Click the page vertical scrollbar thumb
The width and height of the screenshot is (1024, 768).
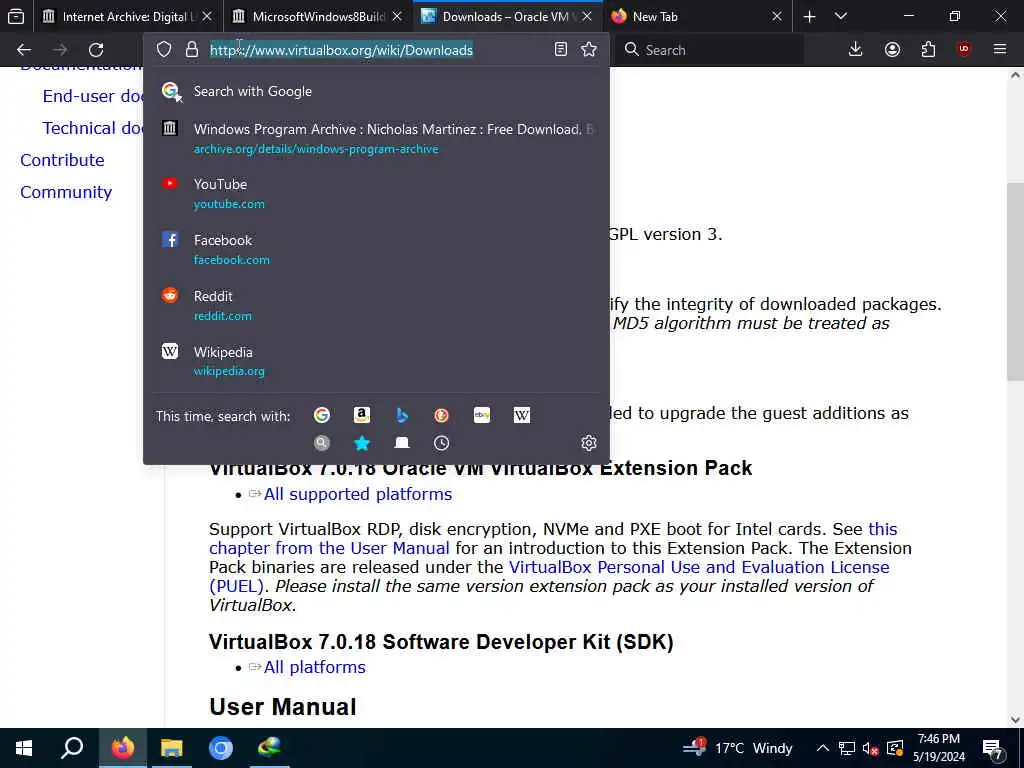(1015, 281)
